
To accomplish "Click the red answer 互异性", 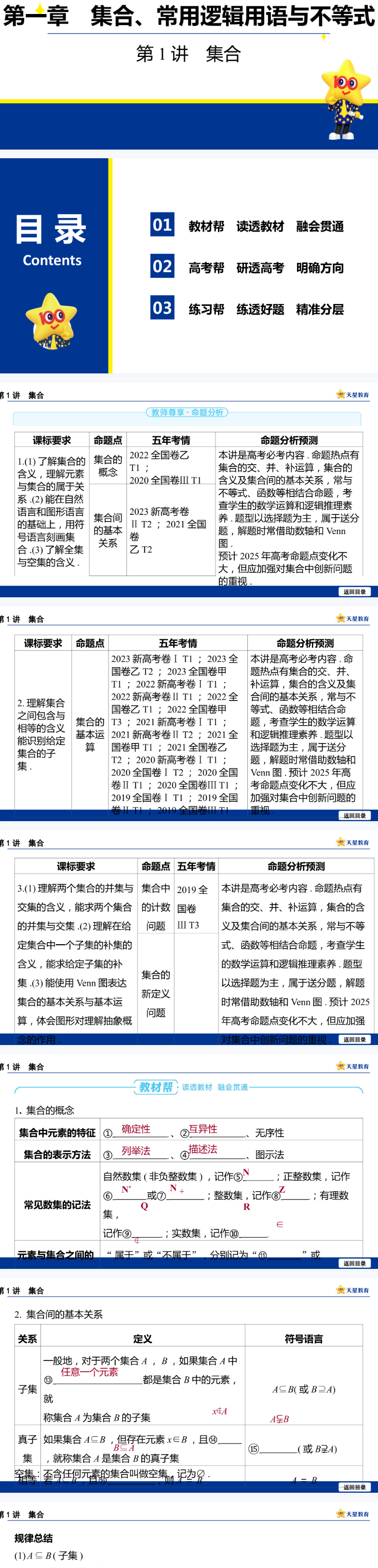I will pyautogui.click(x=202, y=1129).
